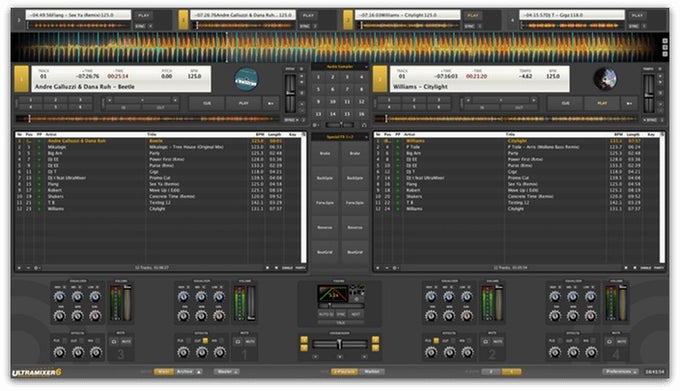Open right playlist gear options menu
680x391 pixels.
pos(396,268)
